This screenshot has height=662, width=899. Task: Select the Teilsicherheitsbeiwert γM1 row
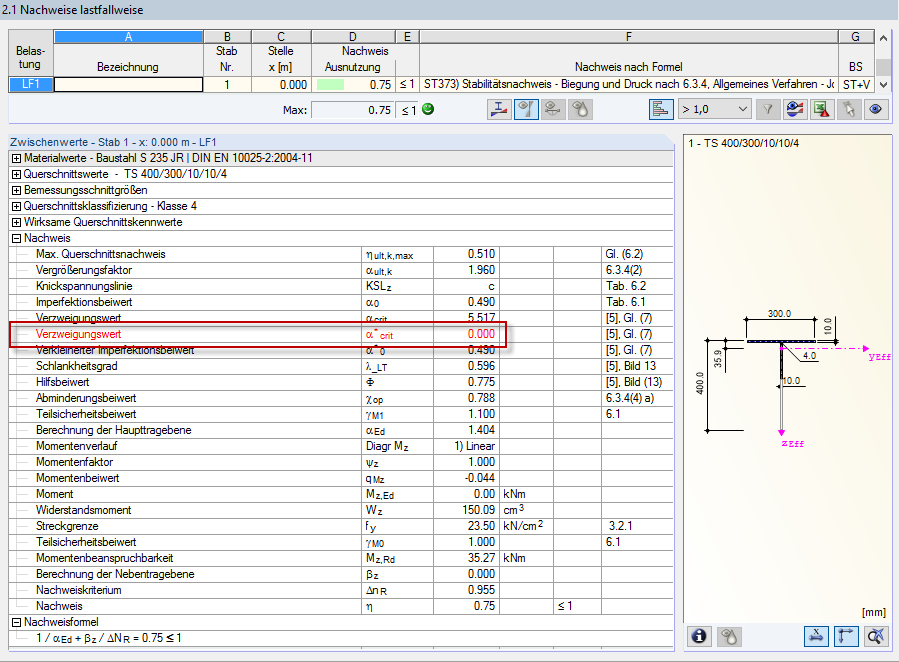tap(341, 414)
